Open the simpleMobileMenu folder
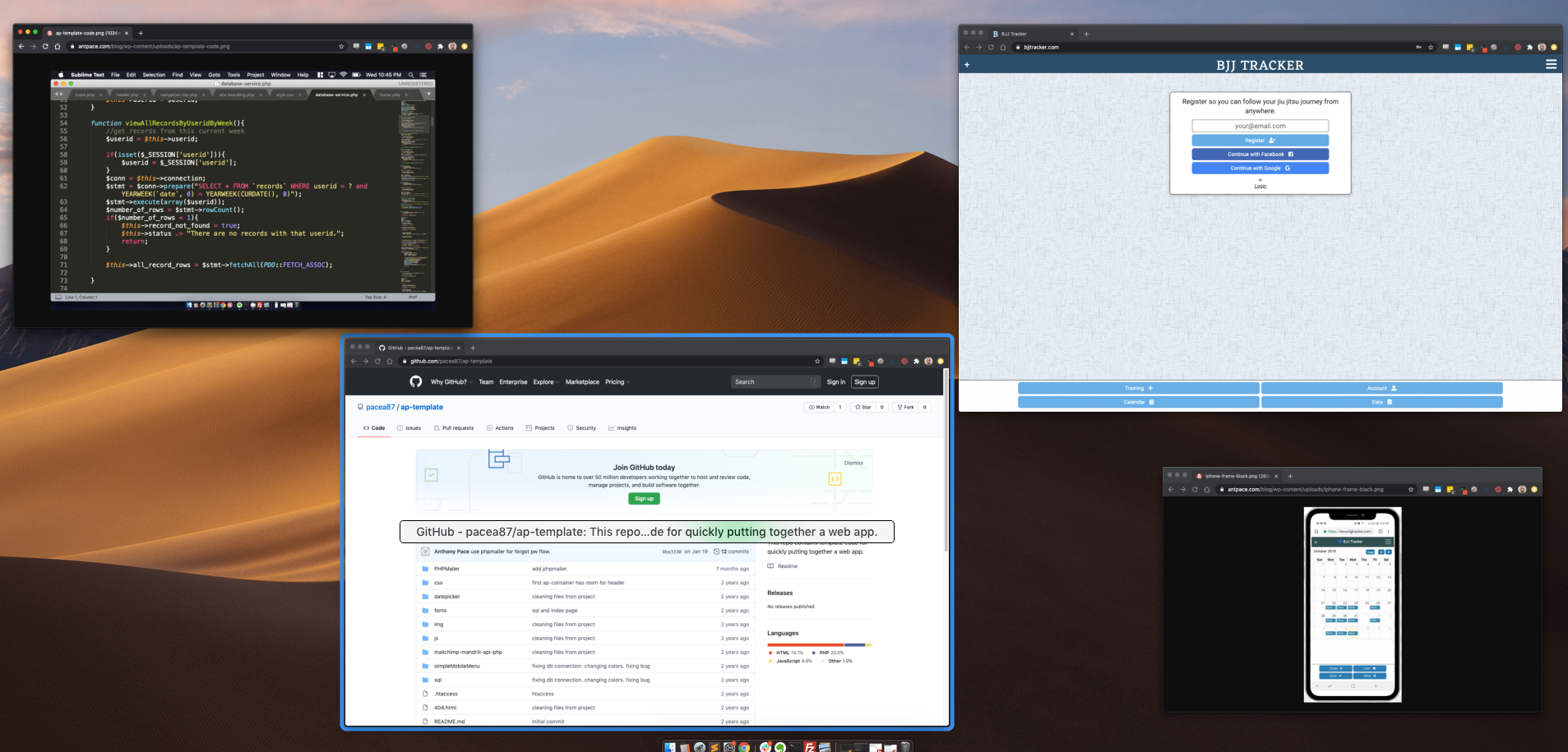The height and width of the screenshot is (752, 1568). pos(456,666)
